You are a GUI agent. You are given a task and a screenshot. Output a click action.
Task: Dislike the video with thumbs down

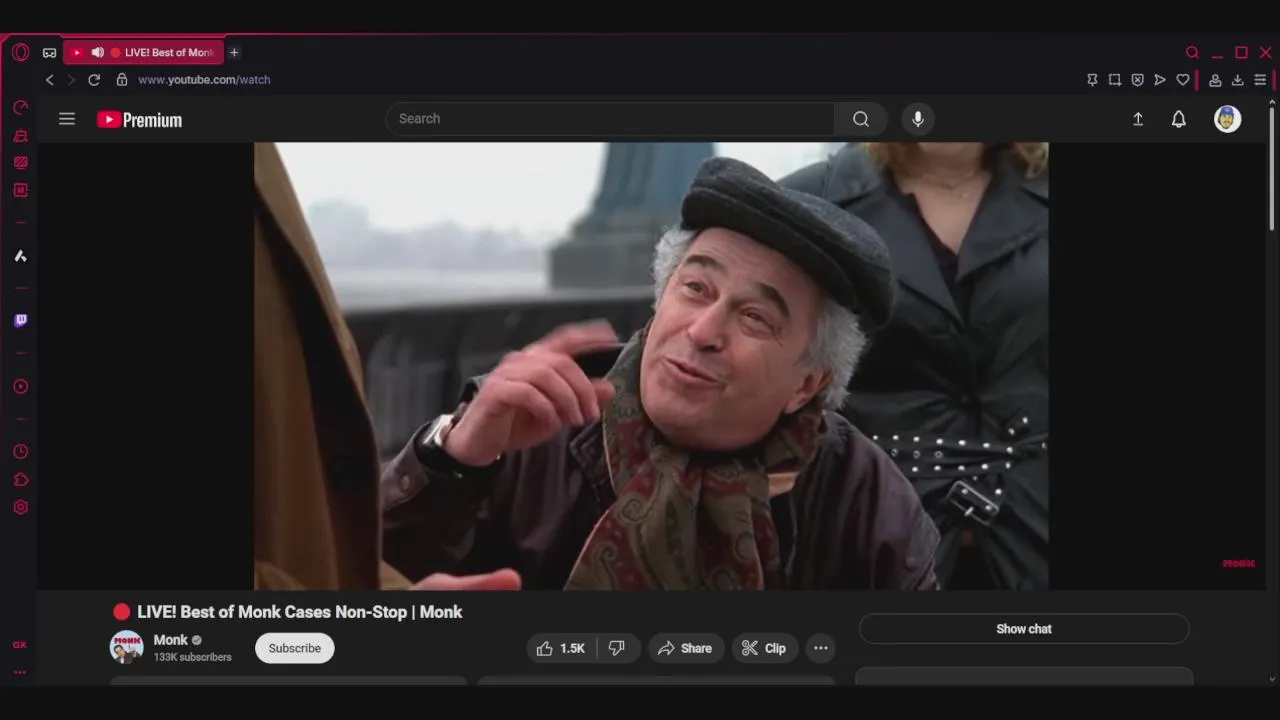(618, 648)
